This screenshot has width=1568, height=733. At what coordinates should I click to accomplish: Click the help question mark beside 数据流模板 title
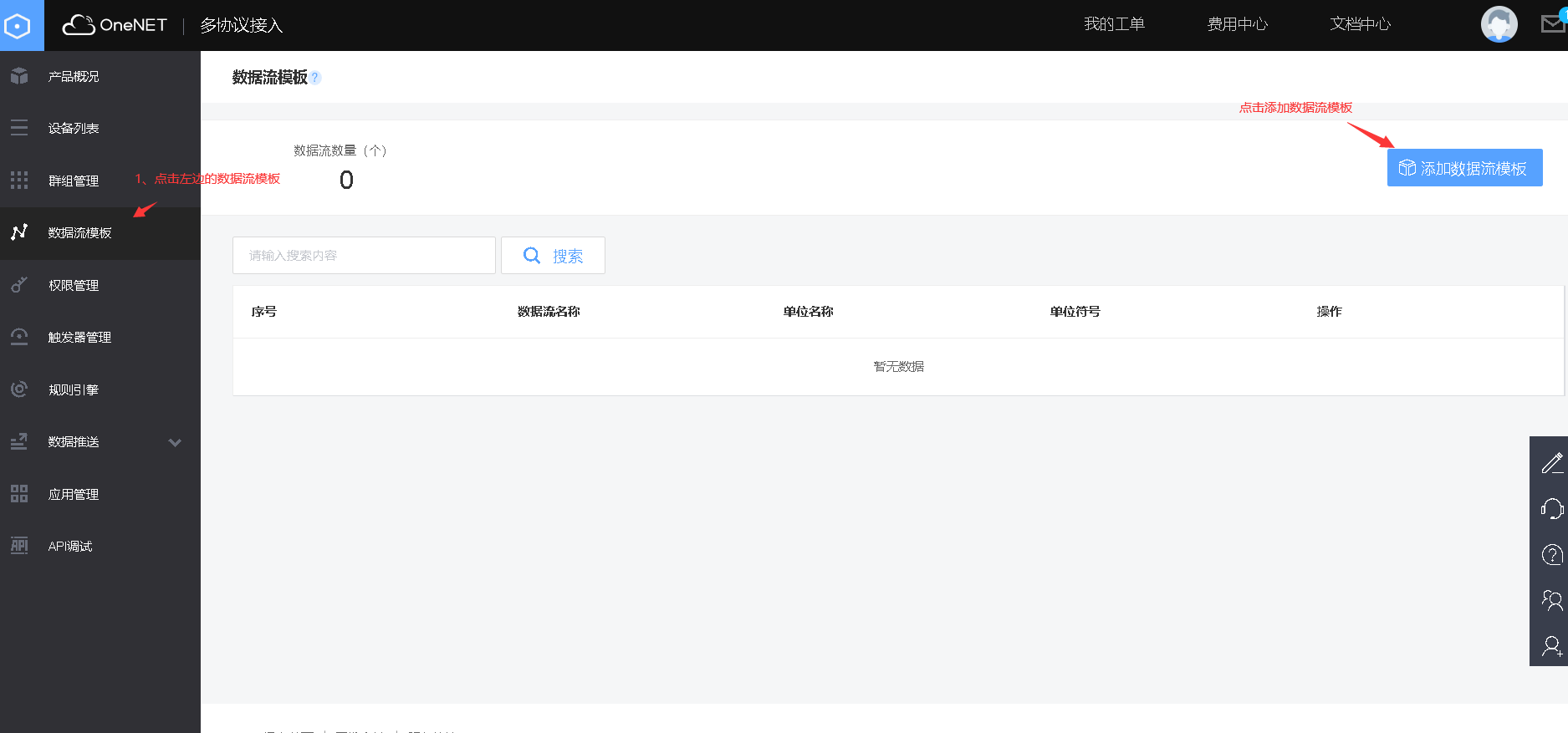tap(315, 78)
